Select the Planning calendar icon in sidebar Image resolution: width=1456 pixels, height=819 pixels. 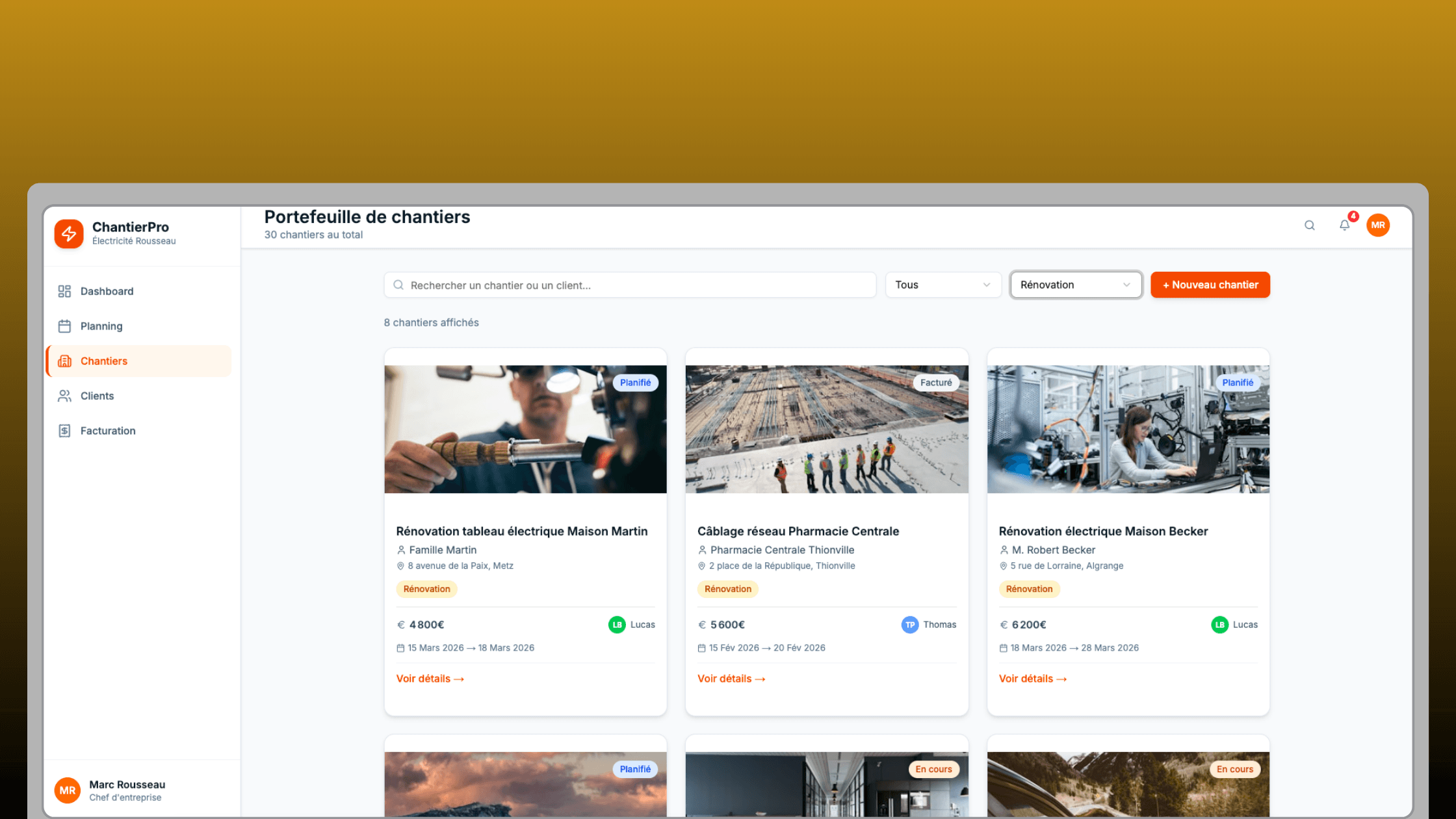tap(64, 326)
